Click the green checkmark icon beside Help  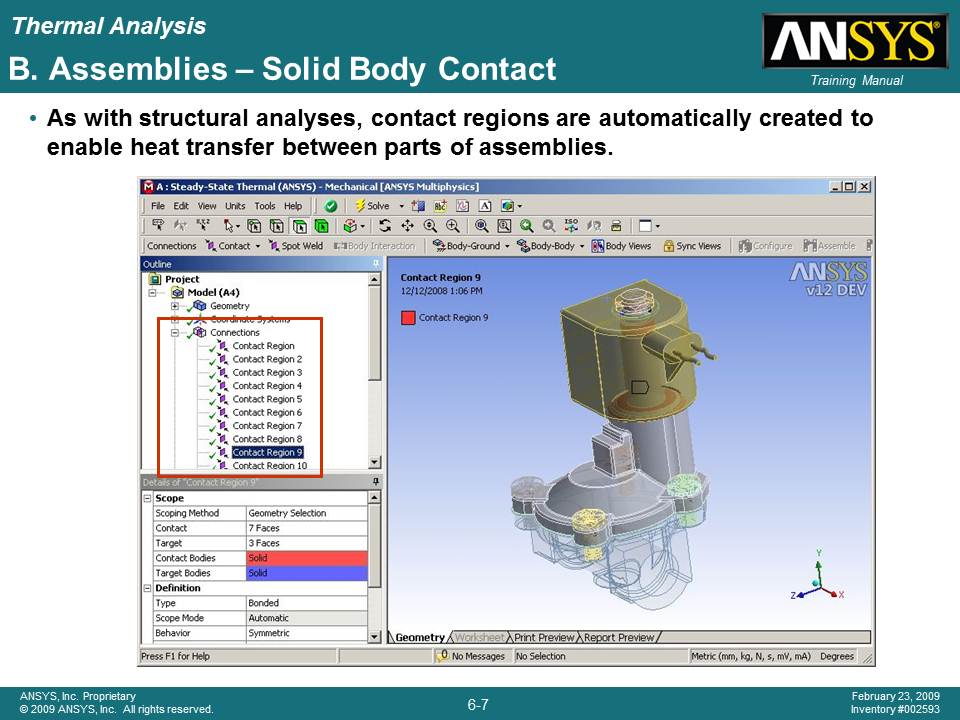(x=331, y=206)
